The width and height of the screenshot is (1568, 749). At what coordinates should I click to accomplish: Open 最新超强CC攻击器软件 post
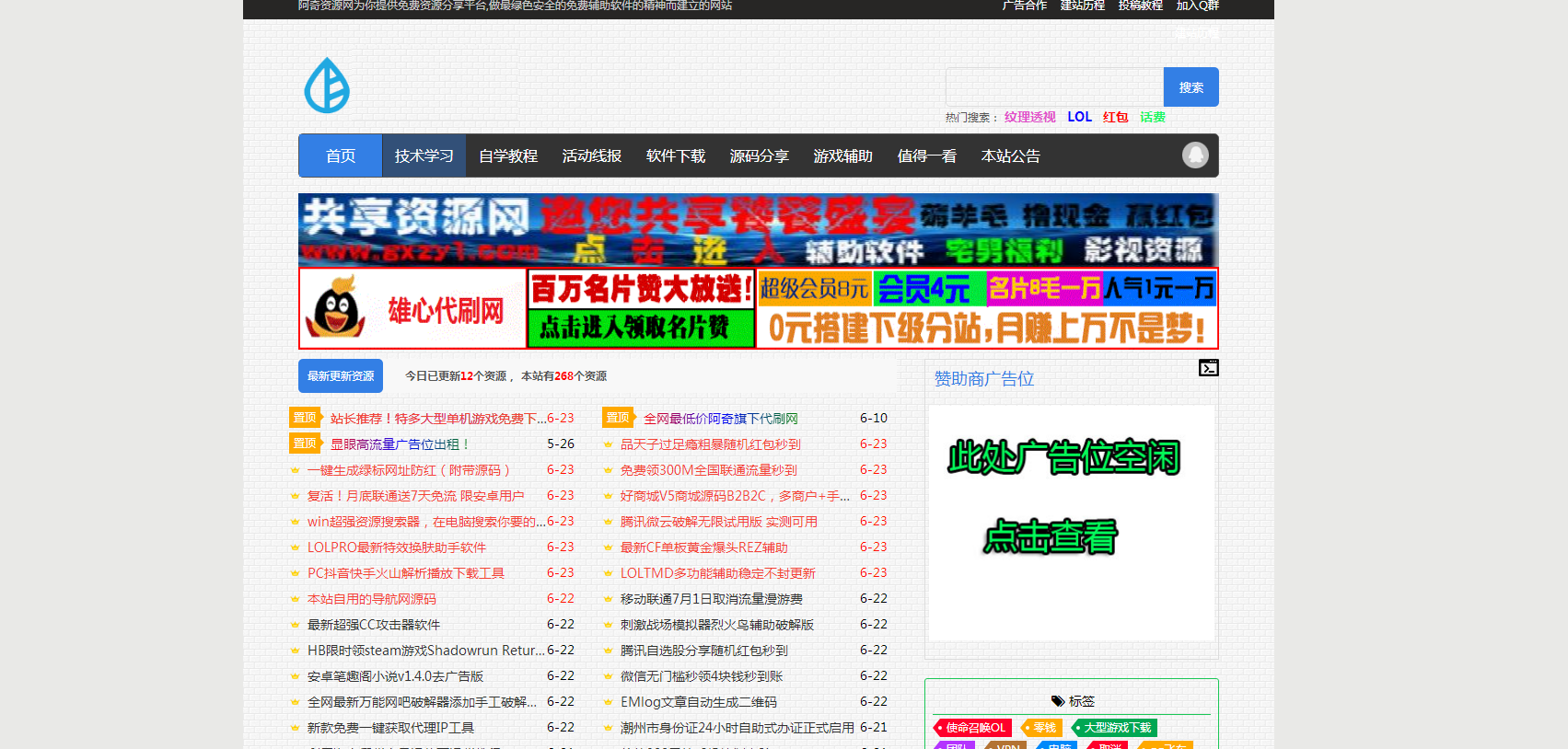[374, 624]
